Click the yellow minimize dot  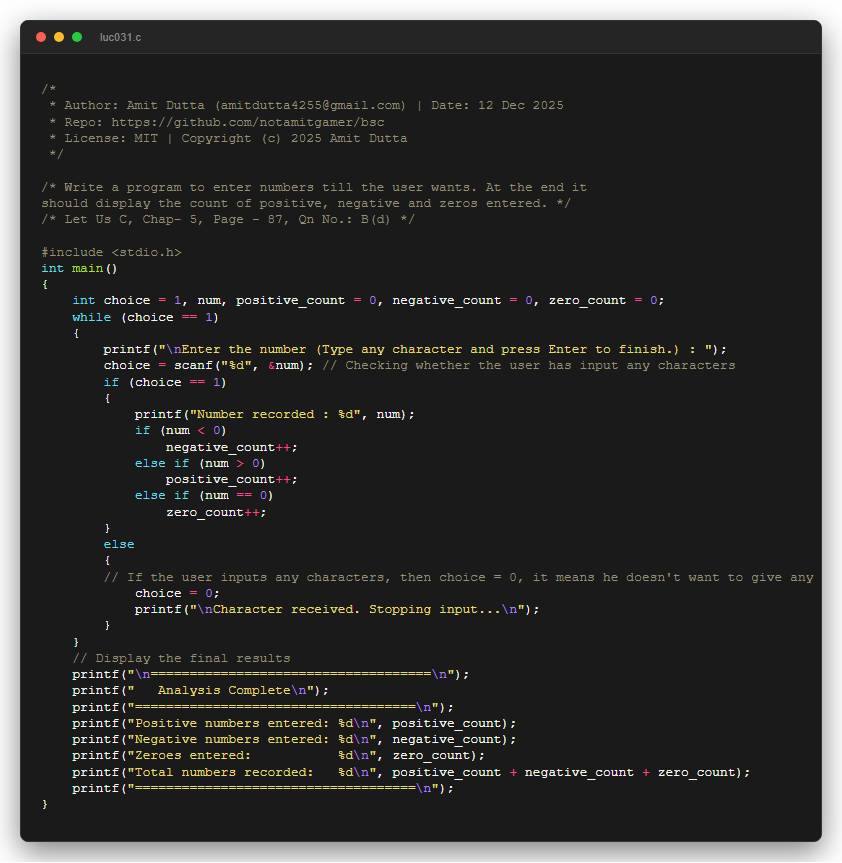coord(59,37)
